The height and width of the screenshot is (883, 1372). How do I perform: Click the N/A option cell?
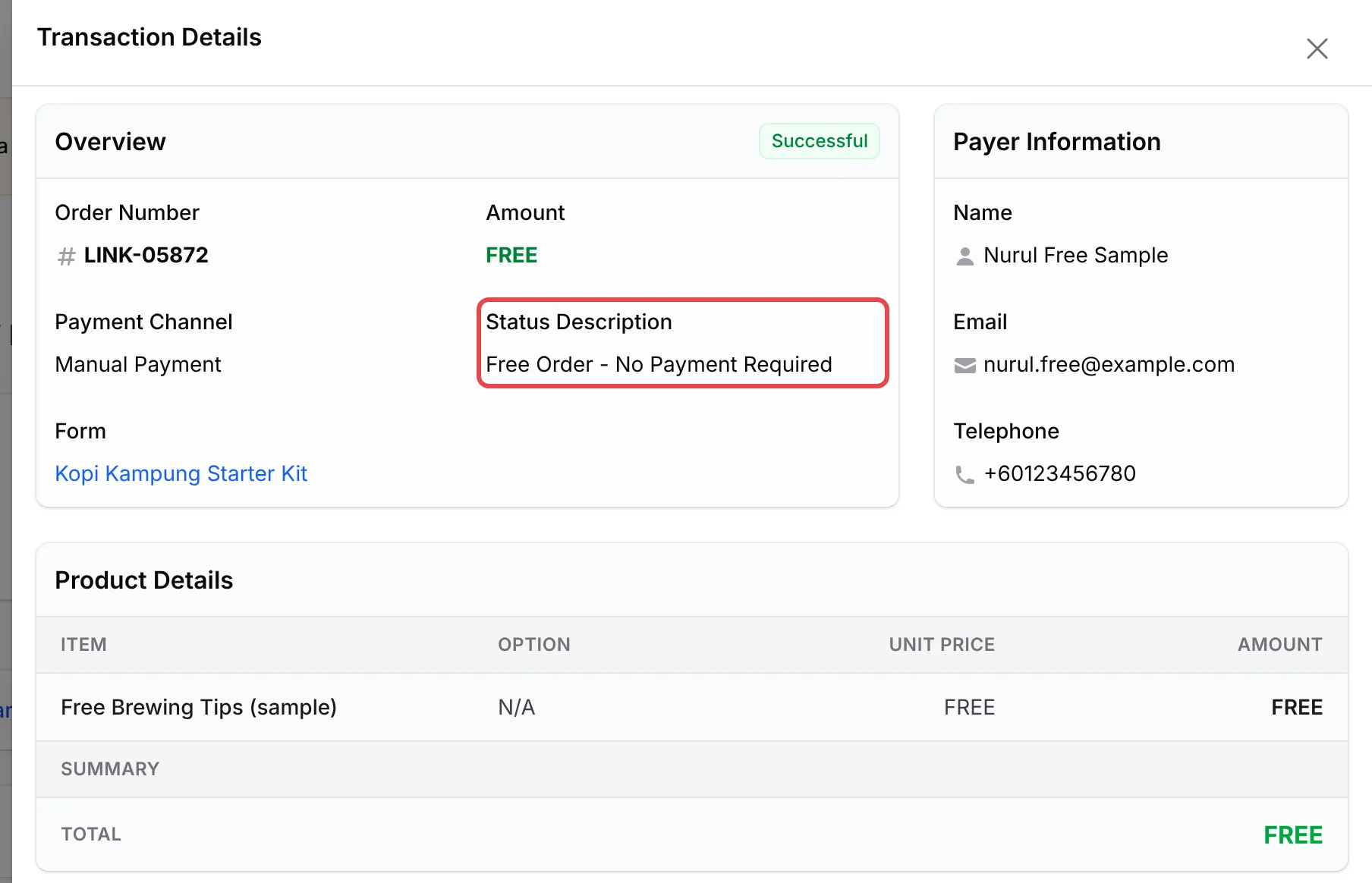[517, 707]
